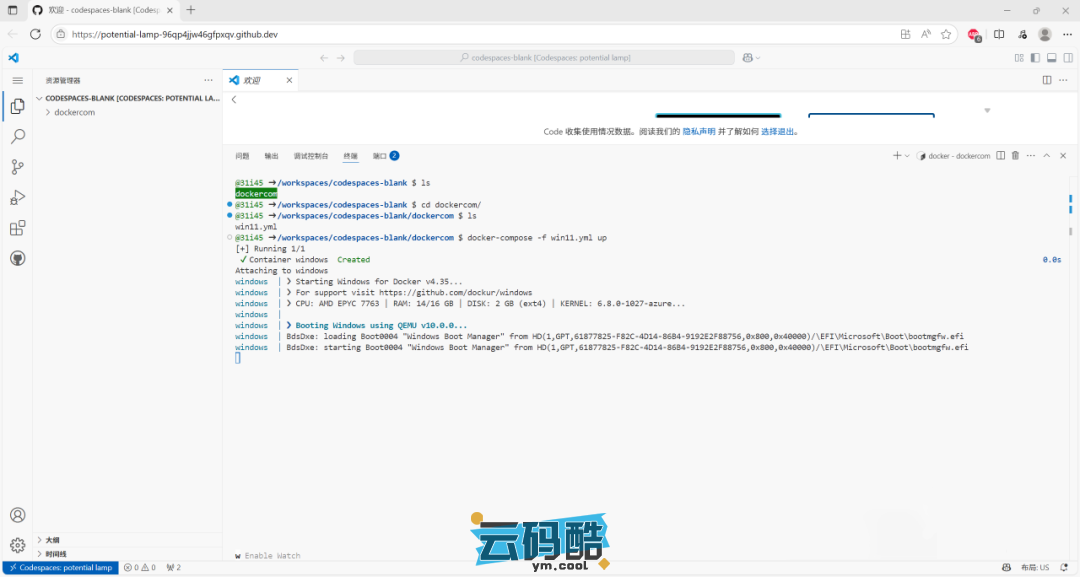1080x577 pixels.
Task: Switch to the 输出 output tab
Action: coord(272,156)
